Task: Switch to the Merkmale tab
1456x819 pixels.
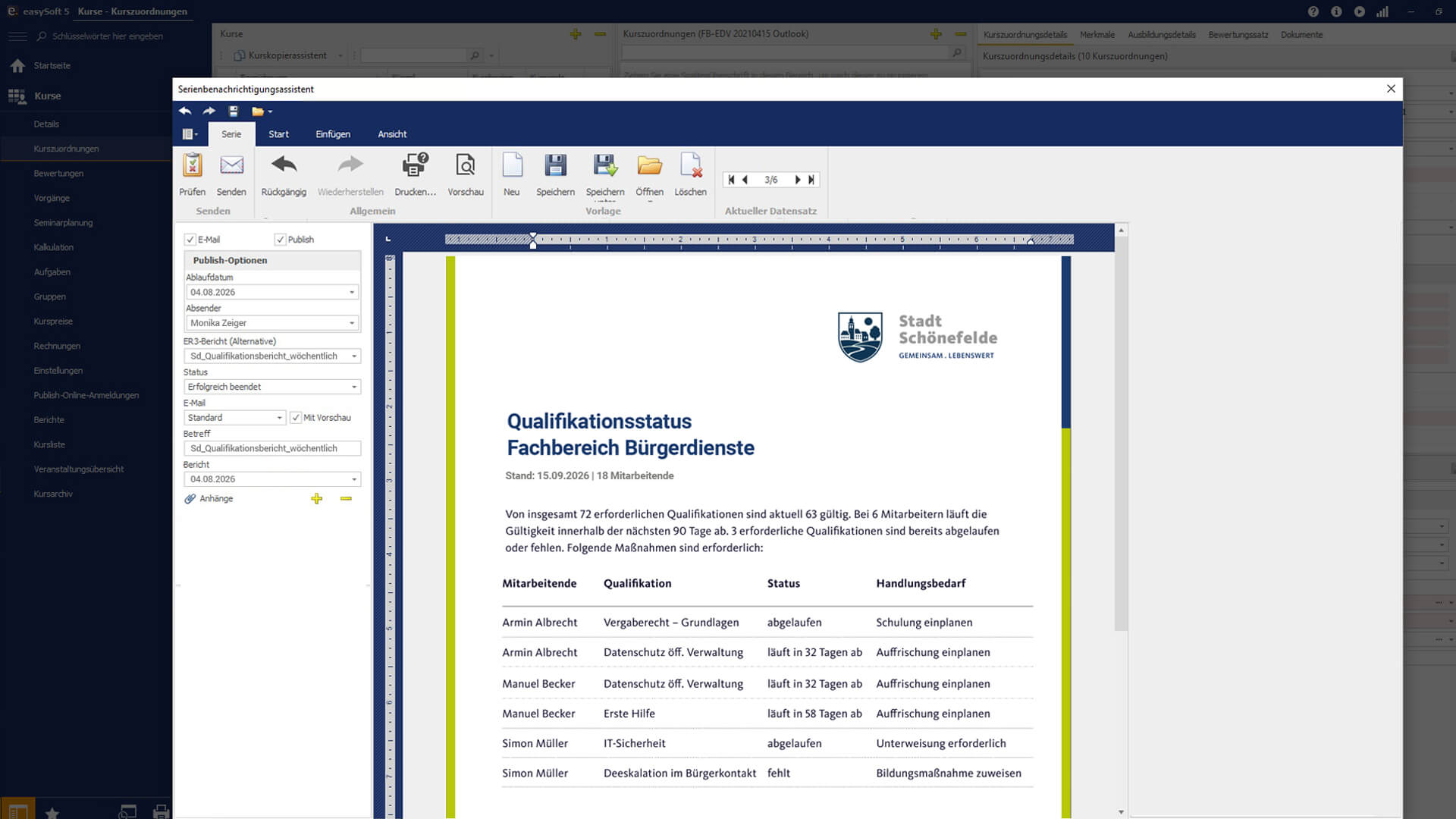Action: pyautogui.click(x=1097, y=35)
